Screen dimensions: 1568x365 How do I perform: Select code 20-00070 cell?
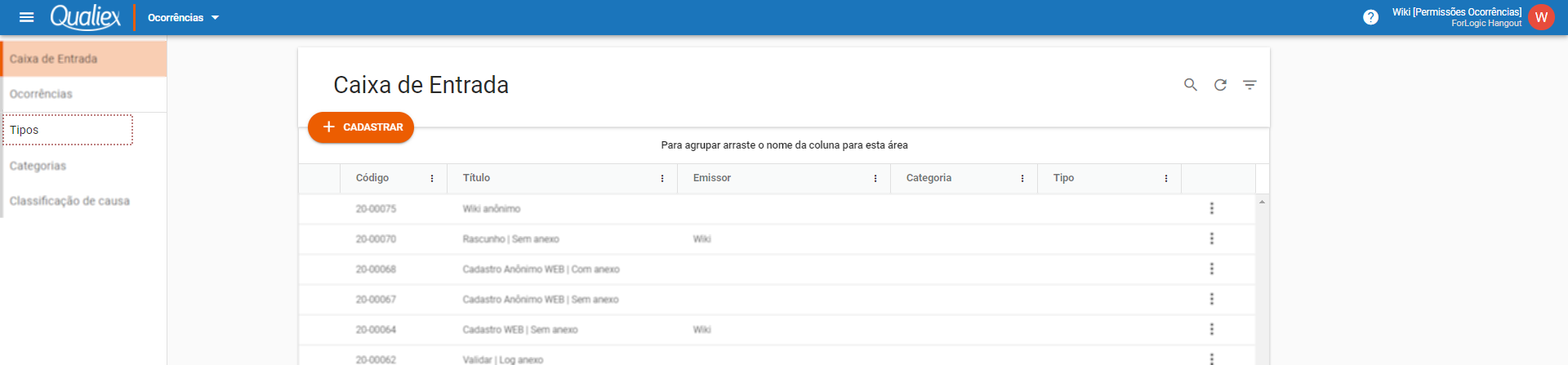coord(376,239)
